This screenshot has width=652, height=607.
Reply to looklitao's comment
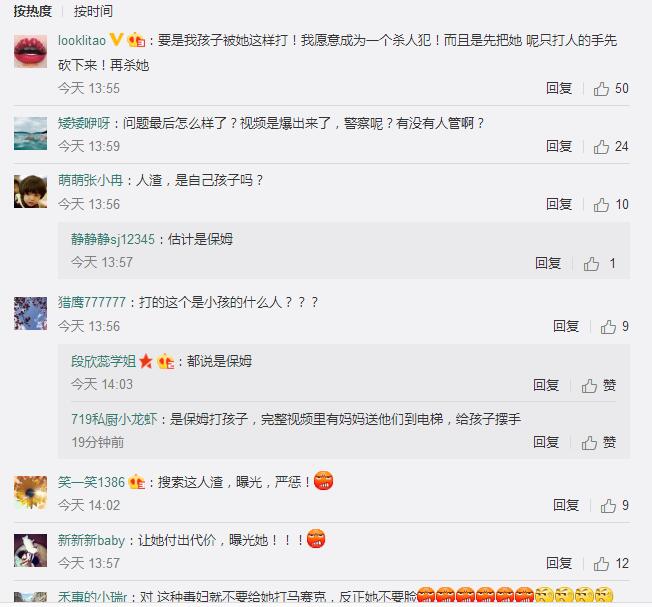tap(559, 88)
